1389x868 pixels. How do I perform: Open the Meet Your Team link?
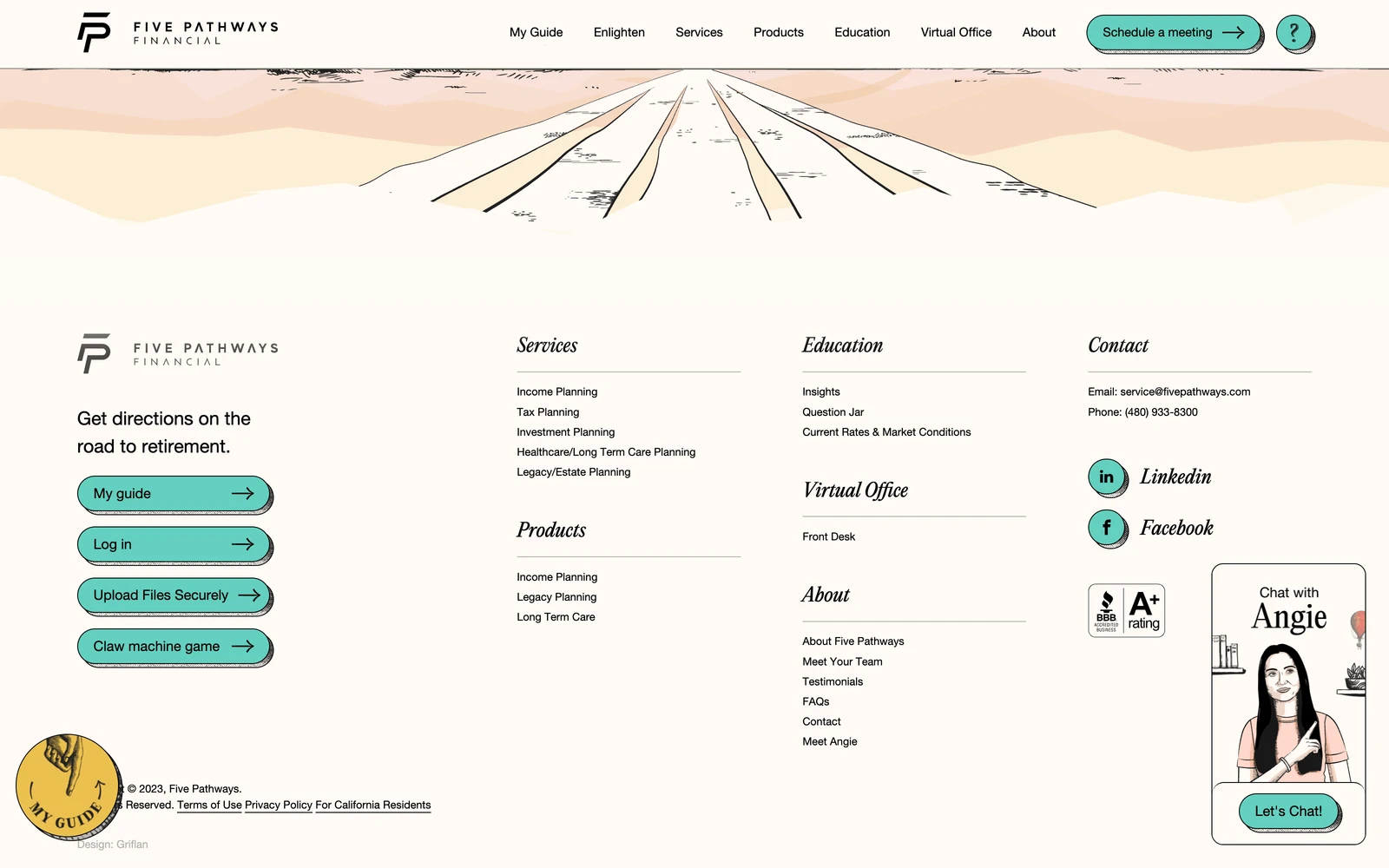pos(842,661)
